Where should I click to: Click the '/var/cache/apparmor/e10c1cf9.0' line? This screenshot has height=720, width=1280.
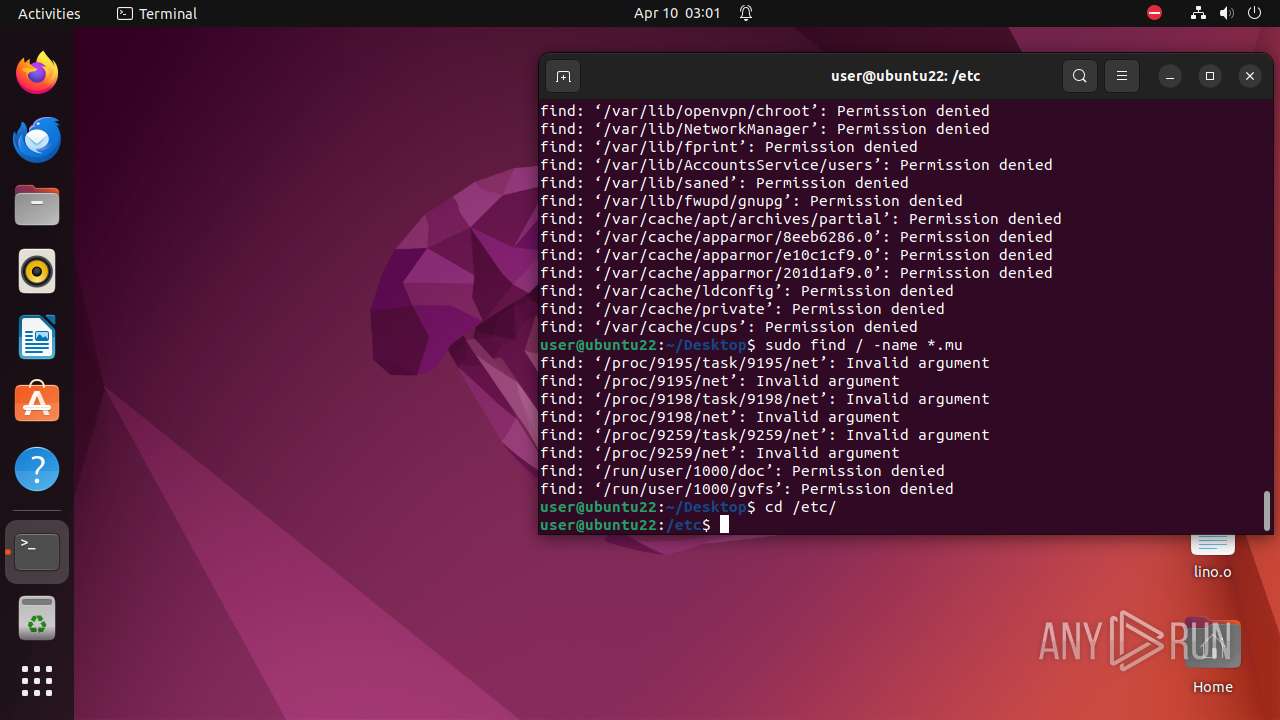coord(796,255)
